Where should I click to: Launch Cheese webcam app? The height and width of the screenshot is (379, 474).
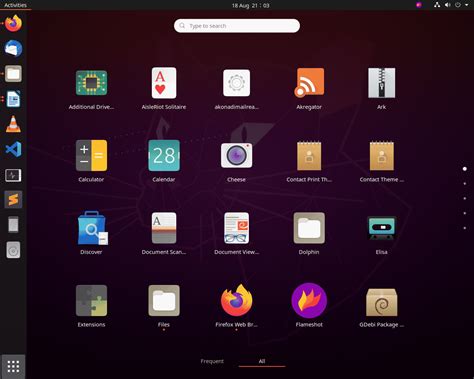236,155
